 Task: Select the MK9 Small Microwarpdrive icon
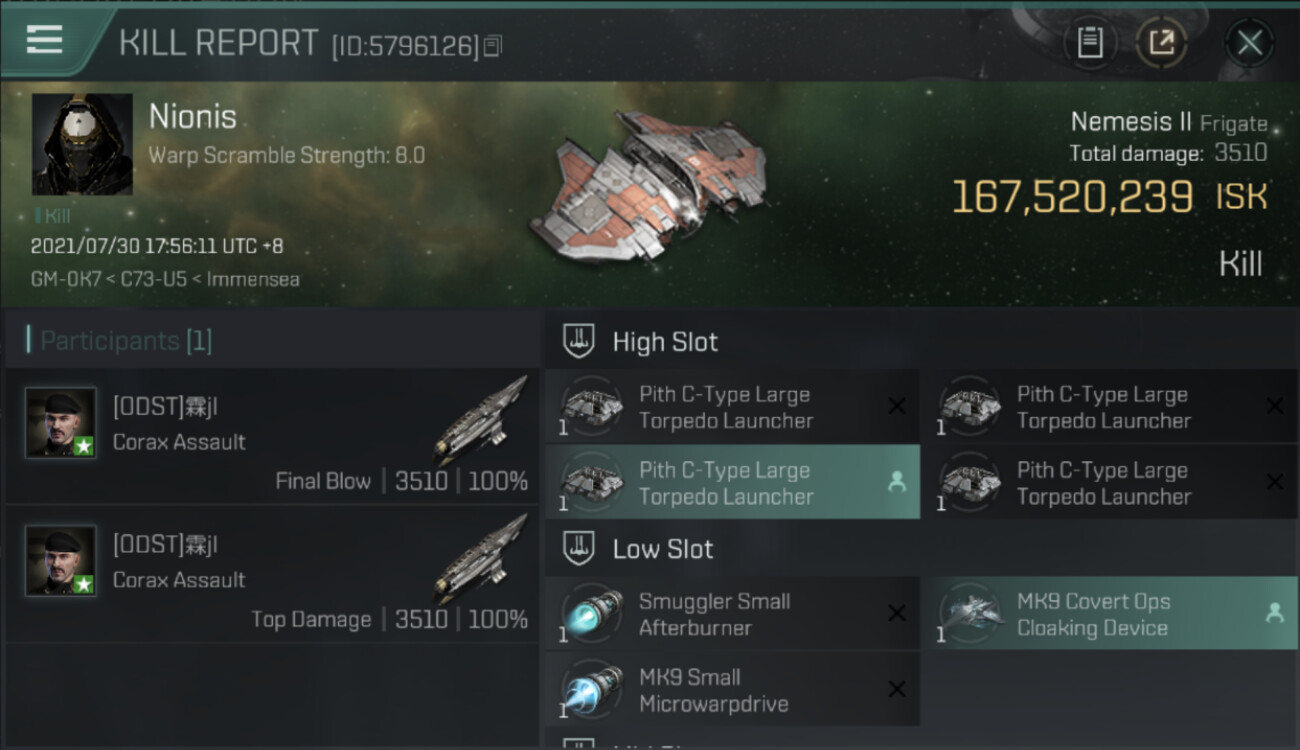[x=591, y=689]
